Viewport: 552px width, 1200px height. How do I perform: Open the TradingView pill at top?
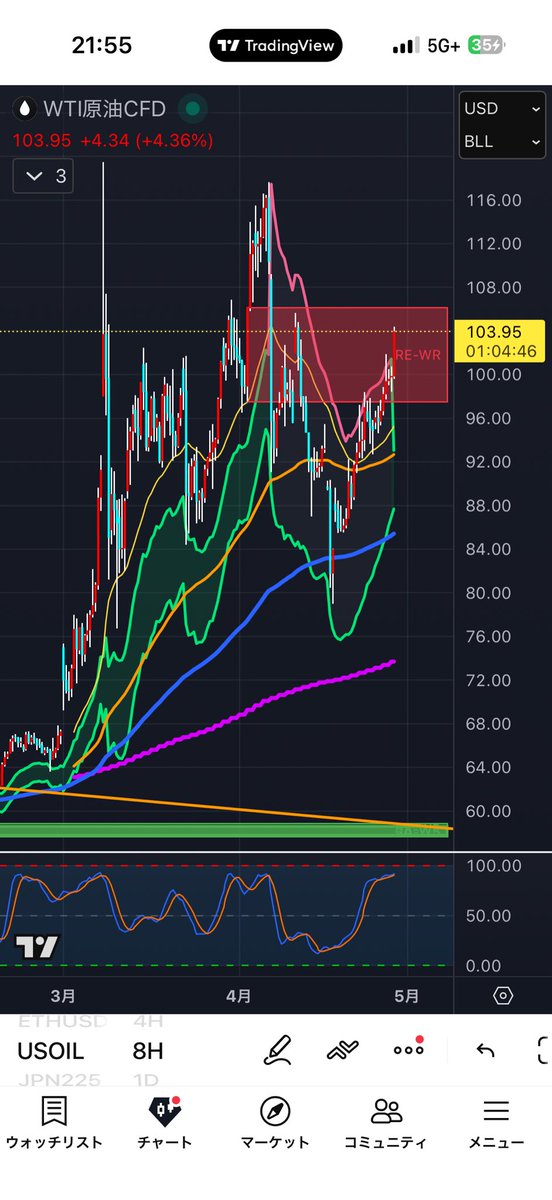click(x=276, y=46)
